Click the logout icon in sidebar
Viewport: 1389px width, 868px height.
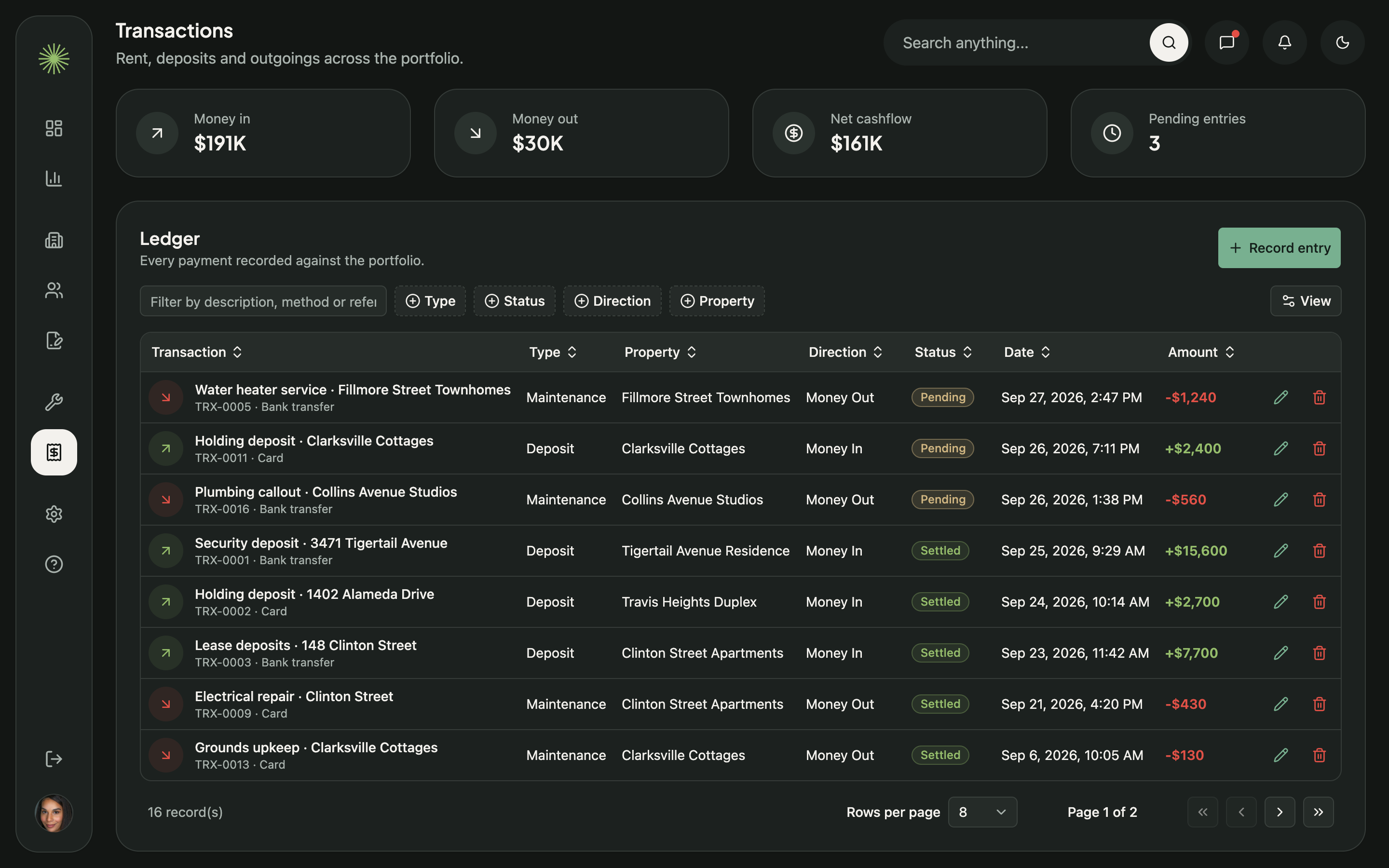click(54, 759)
